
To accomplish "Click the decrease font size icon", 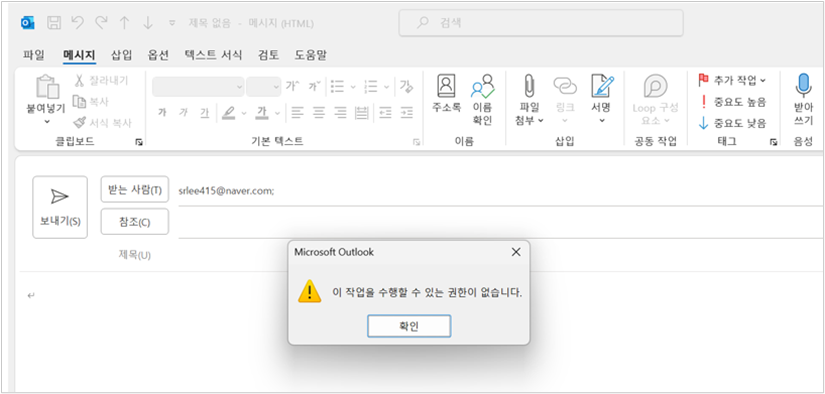I will [x=315, y=86].
